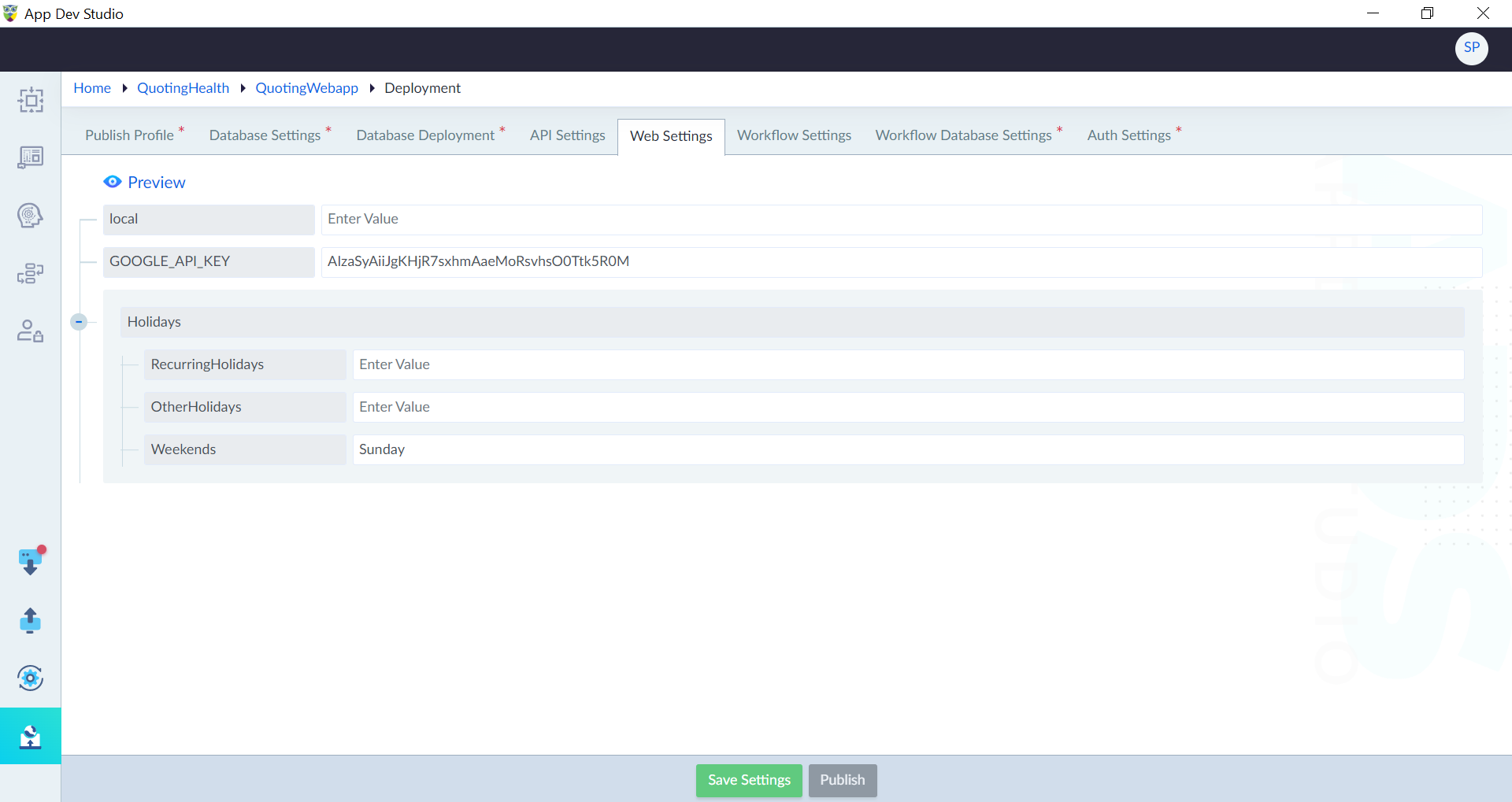Open the form layout sidebar icon
Screen dimensions: 1512x802
click(31, 157)
